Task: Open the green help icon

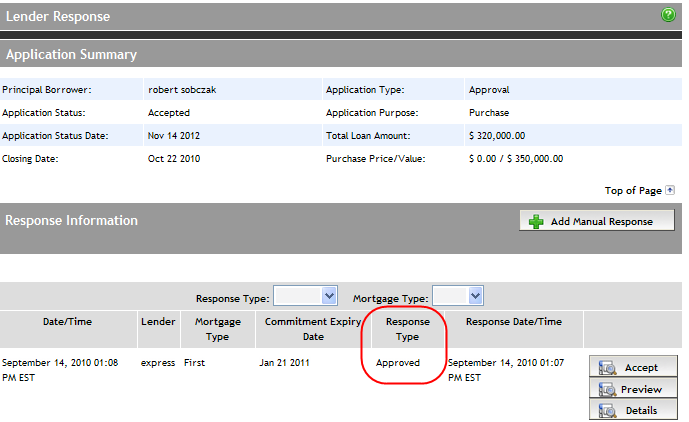Action: pyautogui.click(x=668, y=15)
